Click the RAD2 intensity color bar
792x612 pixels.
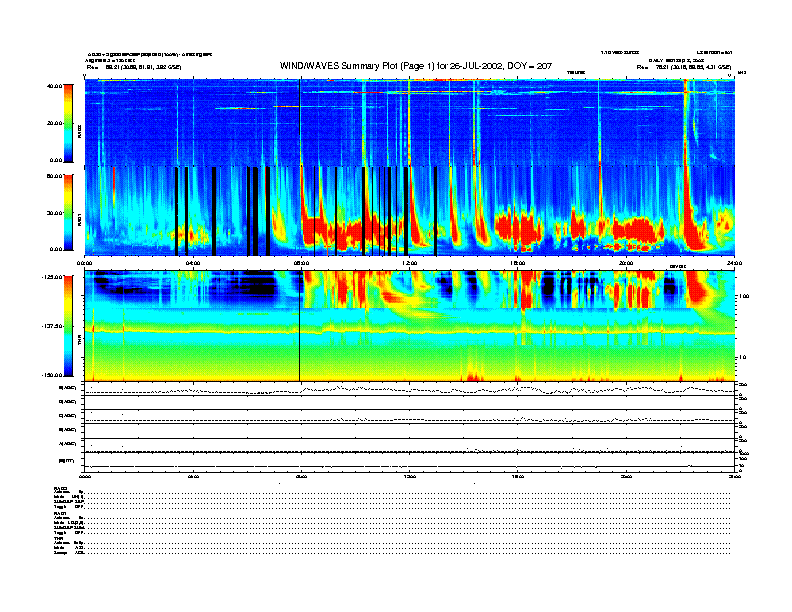(x=68, y=123)
